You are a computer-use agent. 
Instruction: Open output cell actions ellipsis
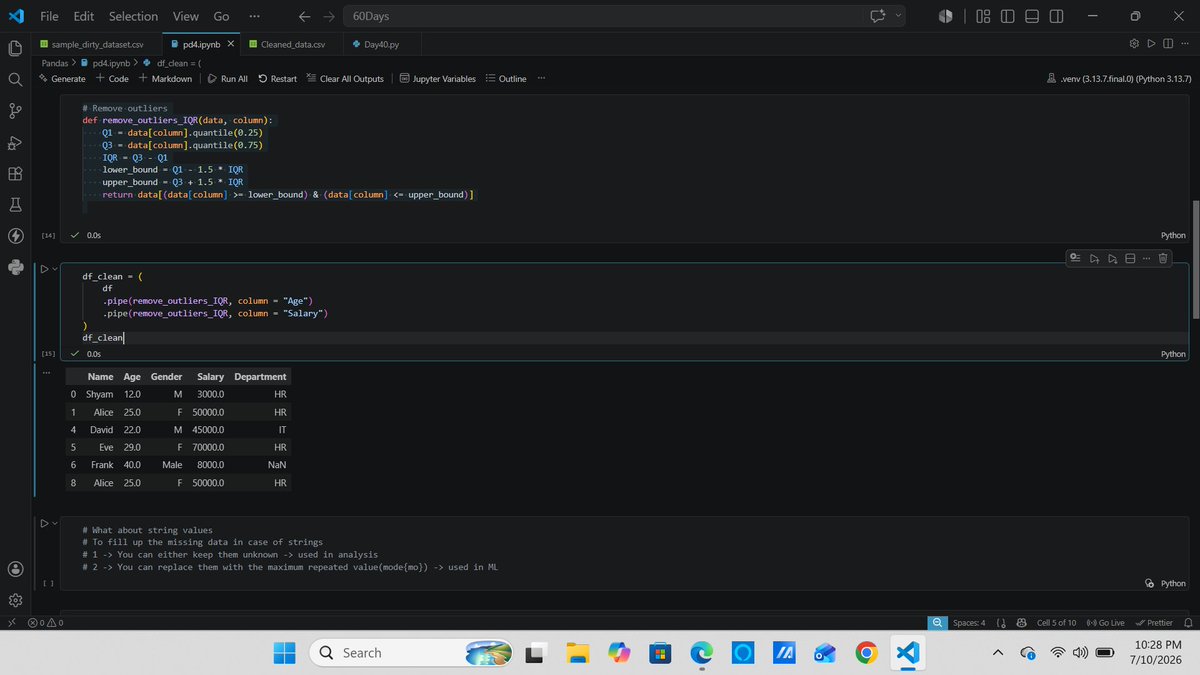coord(45,372)
